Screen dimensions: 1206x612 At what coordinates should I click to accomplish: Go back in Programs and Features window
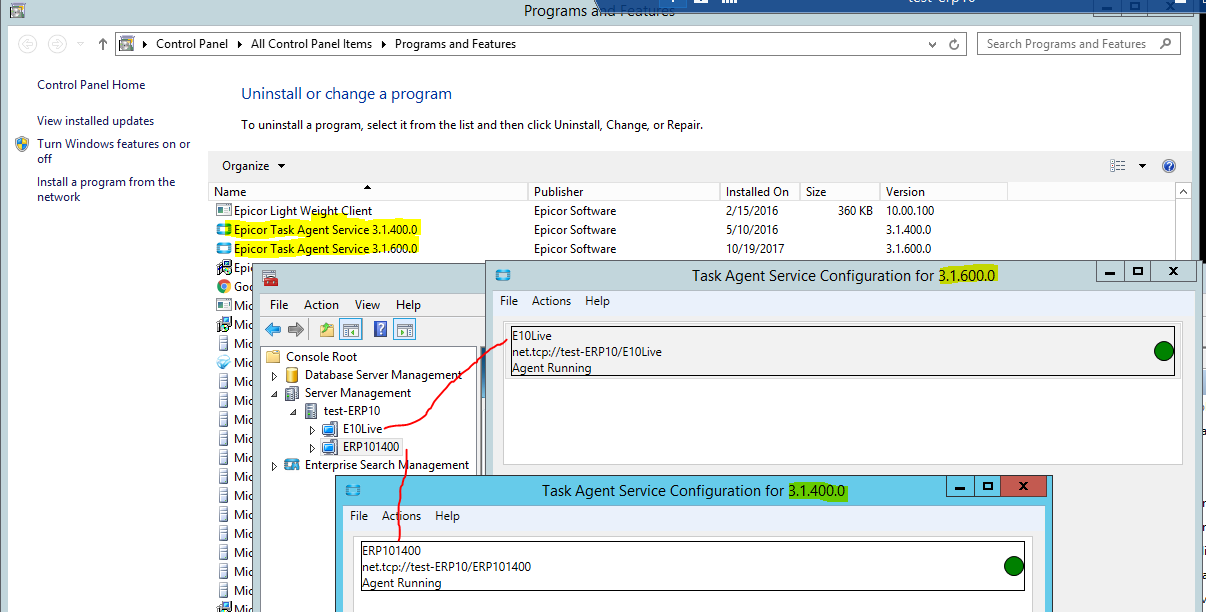pos(28,44)
